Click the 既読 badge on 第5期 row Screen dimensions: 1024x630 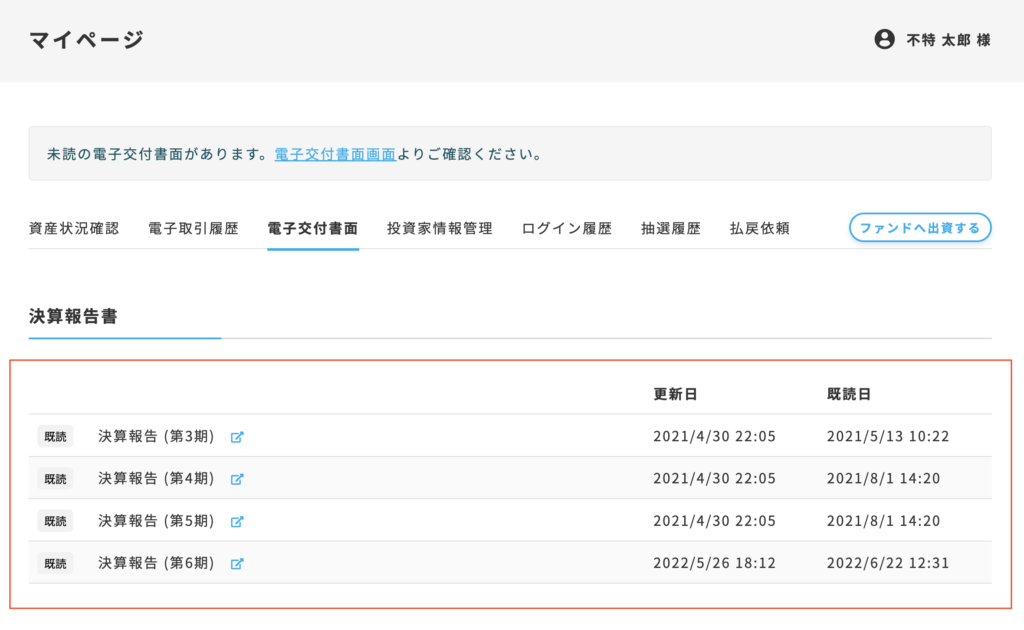[x=55, y=521]
